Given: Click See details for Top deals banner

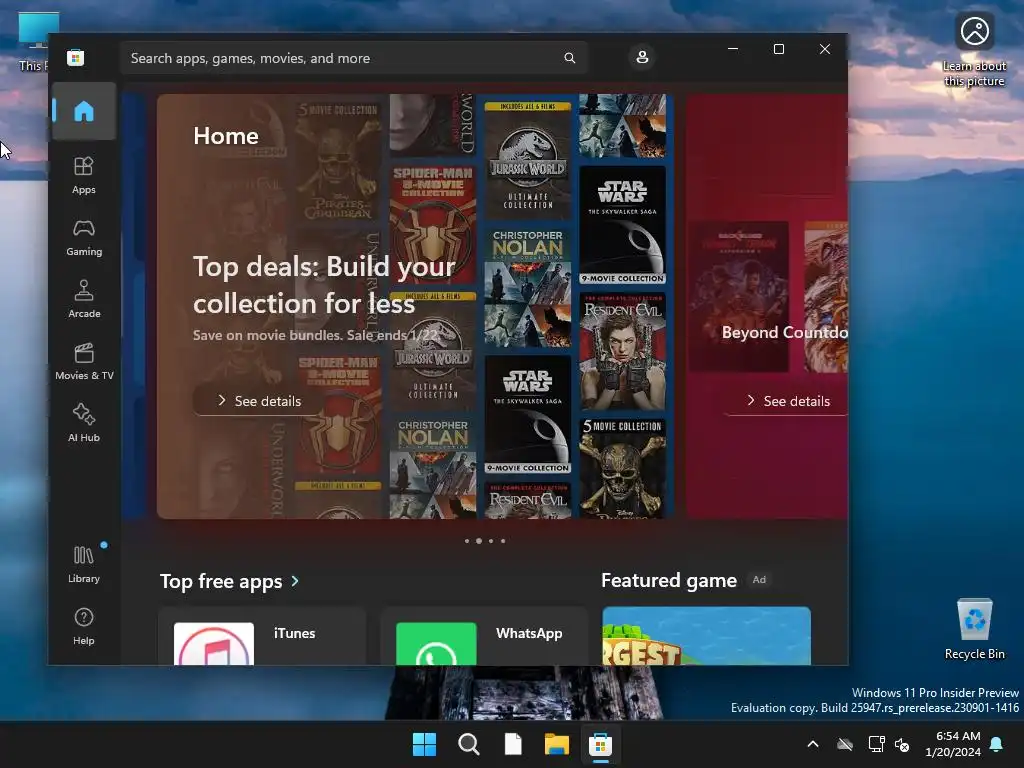Looking at the screenshot, I should [259, 401].
